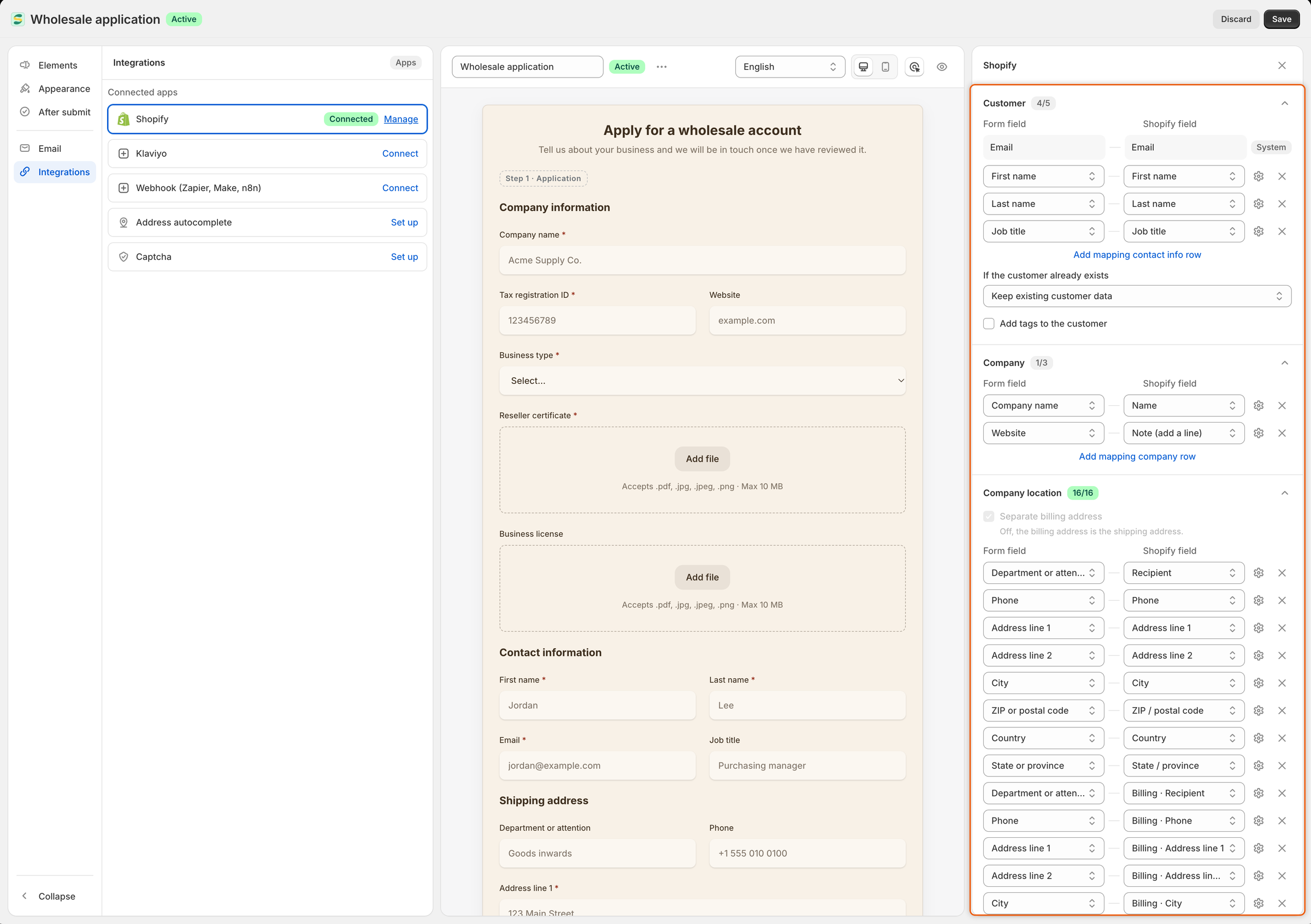
Task: Open the three-dot more options menu
Action: coord(661,67)
